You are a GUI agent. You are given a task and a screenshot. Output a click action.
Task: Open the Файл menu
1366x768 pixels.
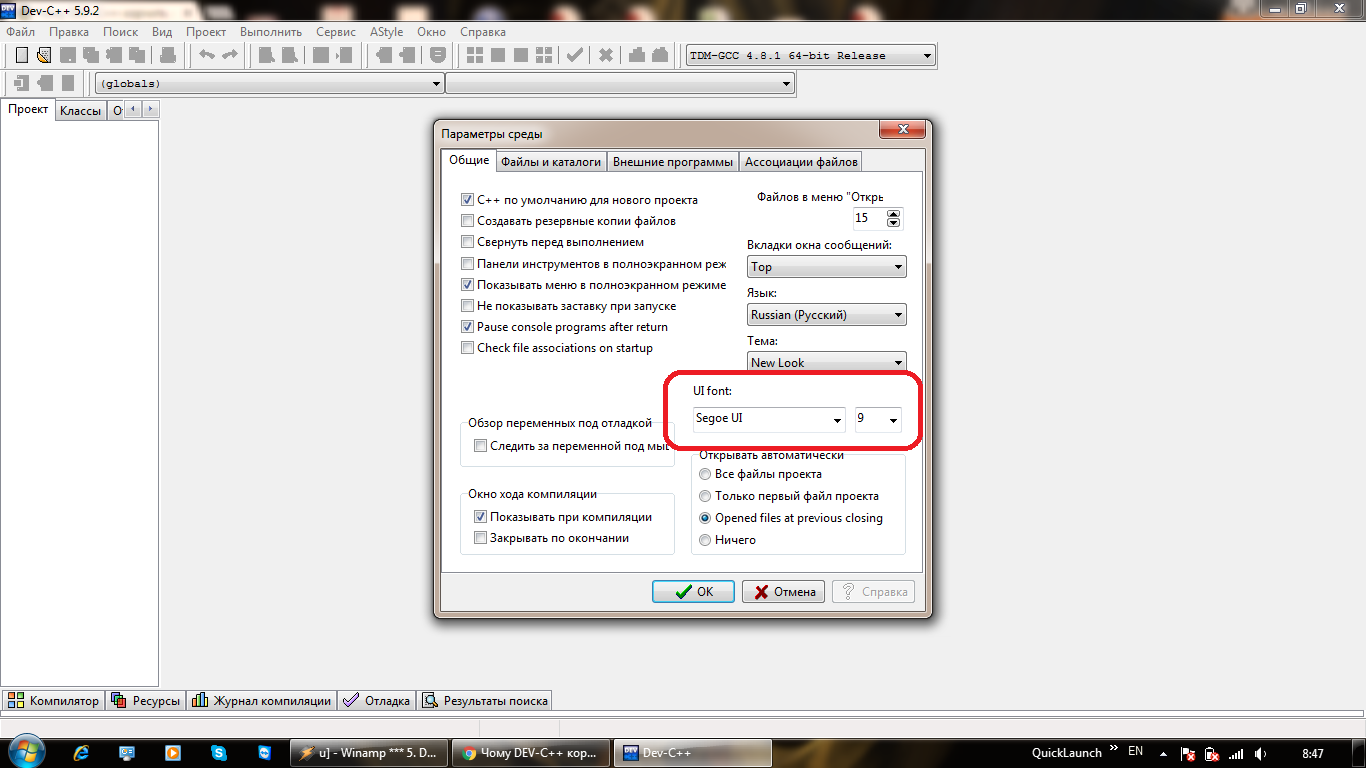[20, 32]
